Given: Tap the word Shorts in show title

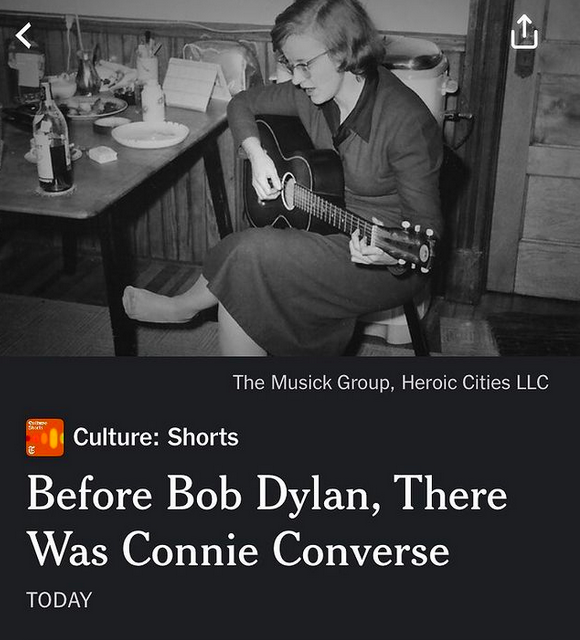Looking at the screenshot, I should click(x=203, y=437).
